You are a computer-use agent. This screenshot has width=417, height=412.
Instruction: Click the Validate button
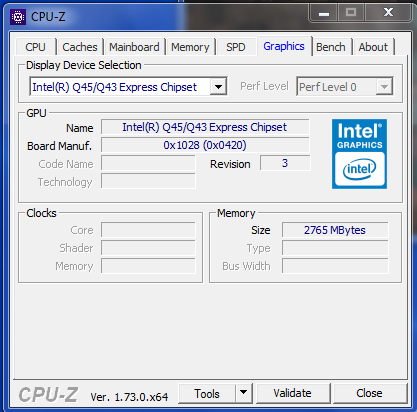click(x=293, y=393)
